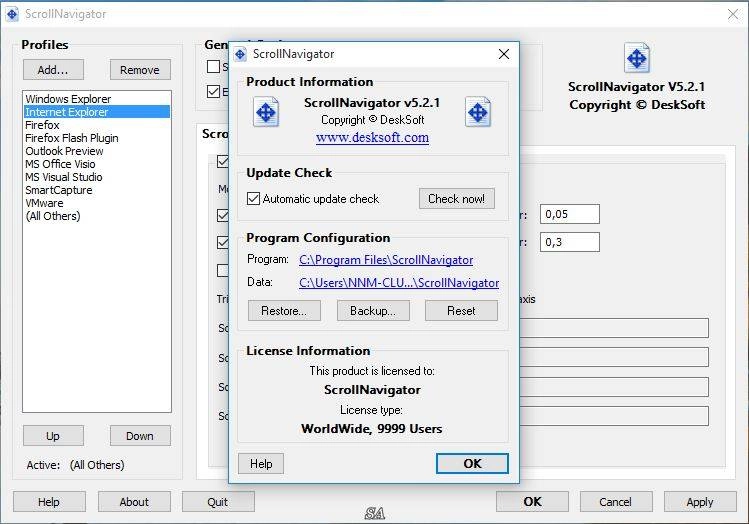Confirm the About dialog with OK
749x524 pixels.
pyautogui.click(x=472, y=464)
